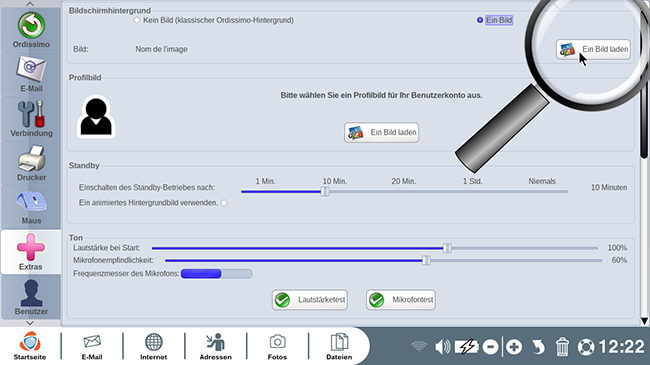Image resolution: width=650 pixels, height=365 pixels.
Task: Click the trash can icon in taskbar
Action: pos(562,347)
